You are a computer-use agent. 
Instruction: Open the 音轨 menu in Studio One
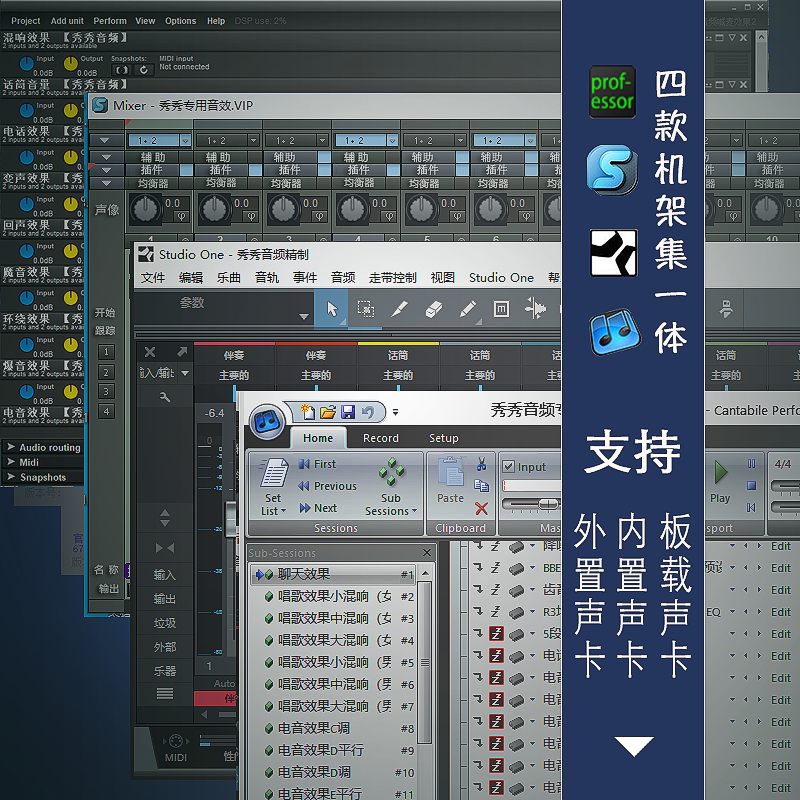click(267, 278)
